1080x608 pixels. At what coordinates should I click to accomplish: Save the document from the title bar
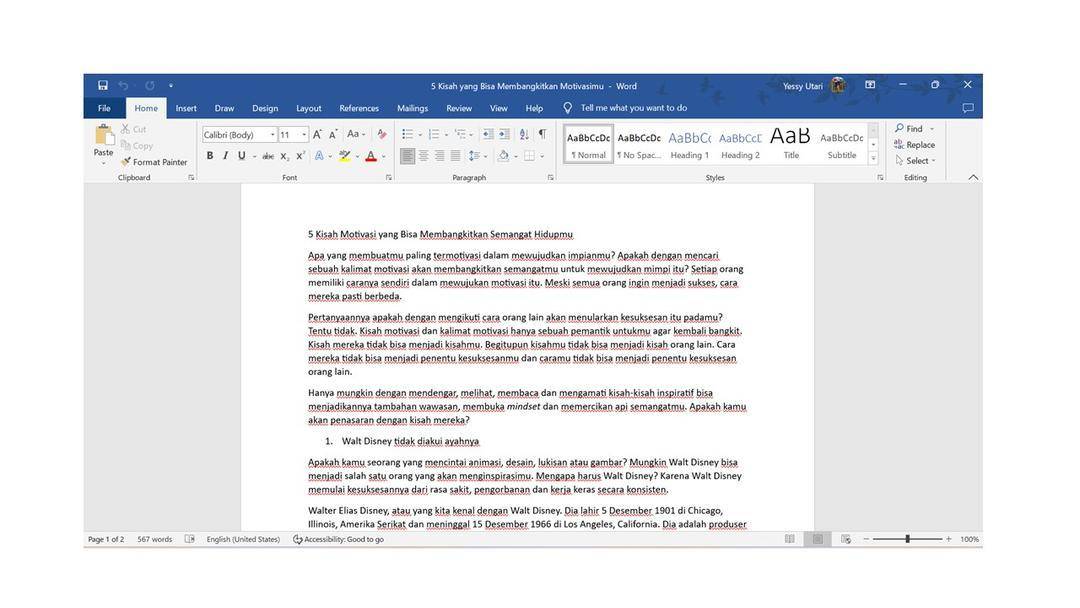(103, 85)
